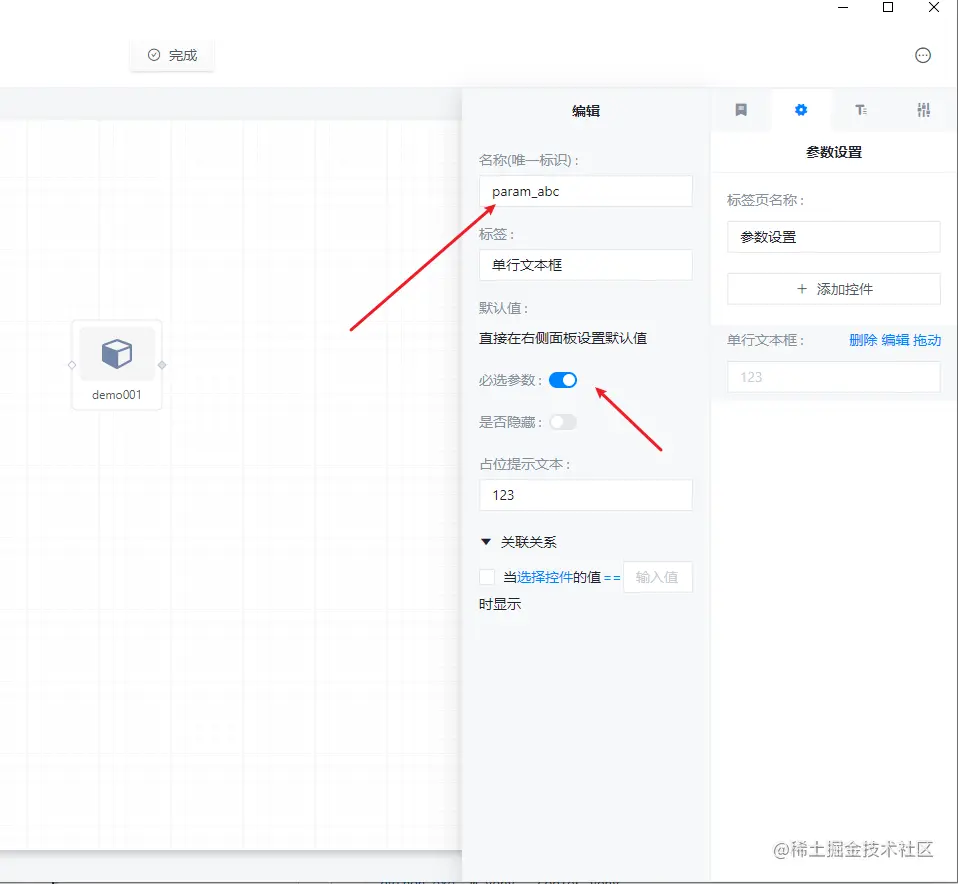
Task: Minimize the window
Action: point(843,7)
